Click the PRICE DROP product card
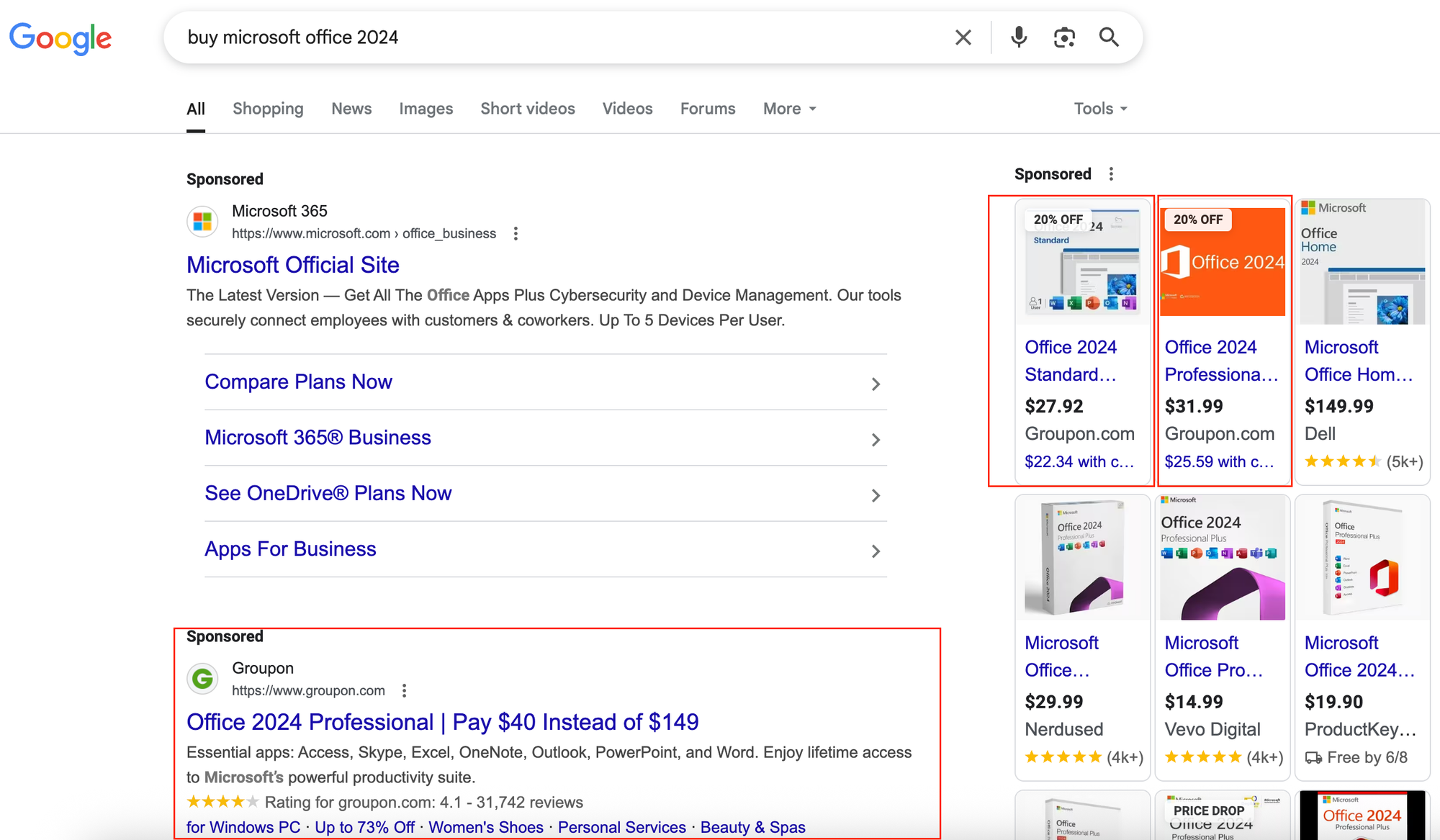This screenshot has width=1440, height=840. point(1223,816)
